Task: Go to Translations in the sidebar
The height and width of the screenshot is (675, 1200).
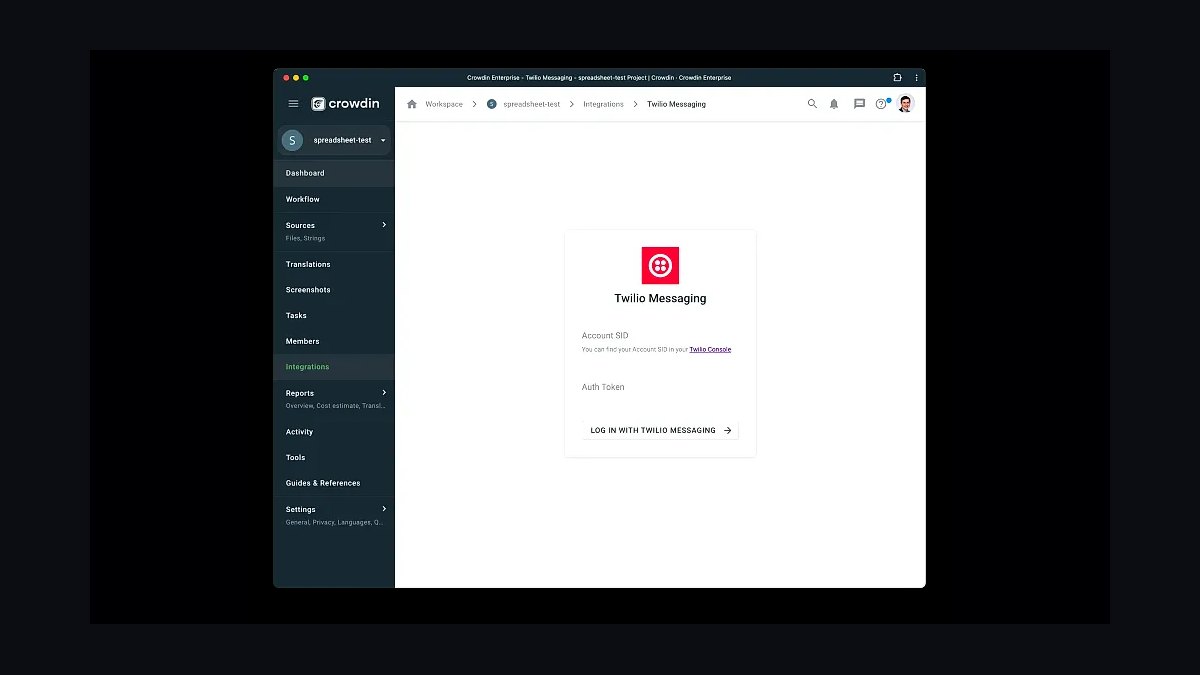Action: pyautogui.click(x=334, y=264)
